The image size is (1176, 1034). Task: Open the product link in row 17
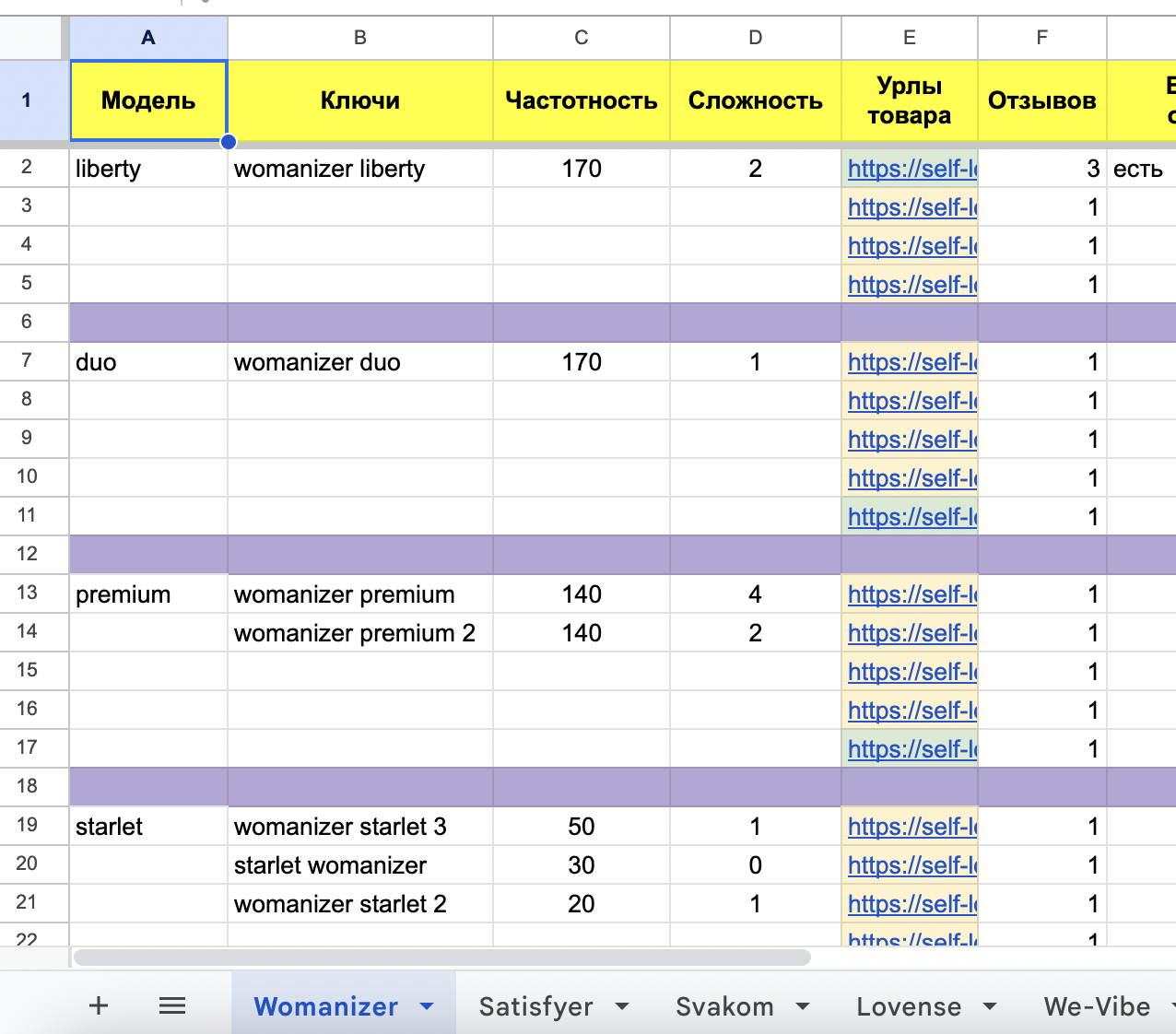(912, 749)
